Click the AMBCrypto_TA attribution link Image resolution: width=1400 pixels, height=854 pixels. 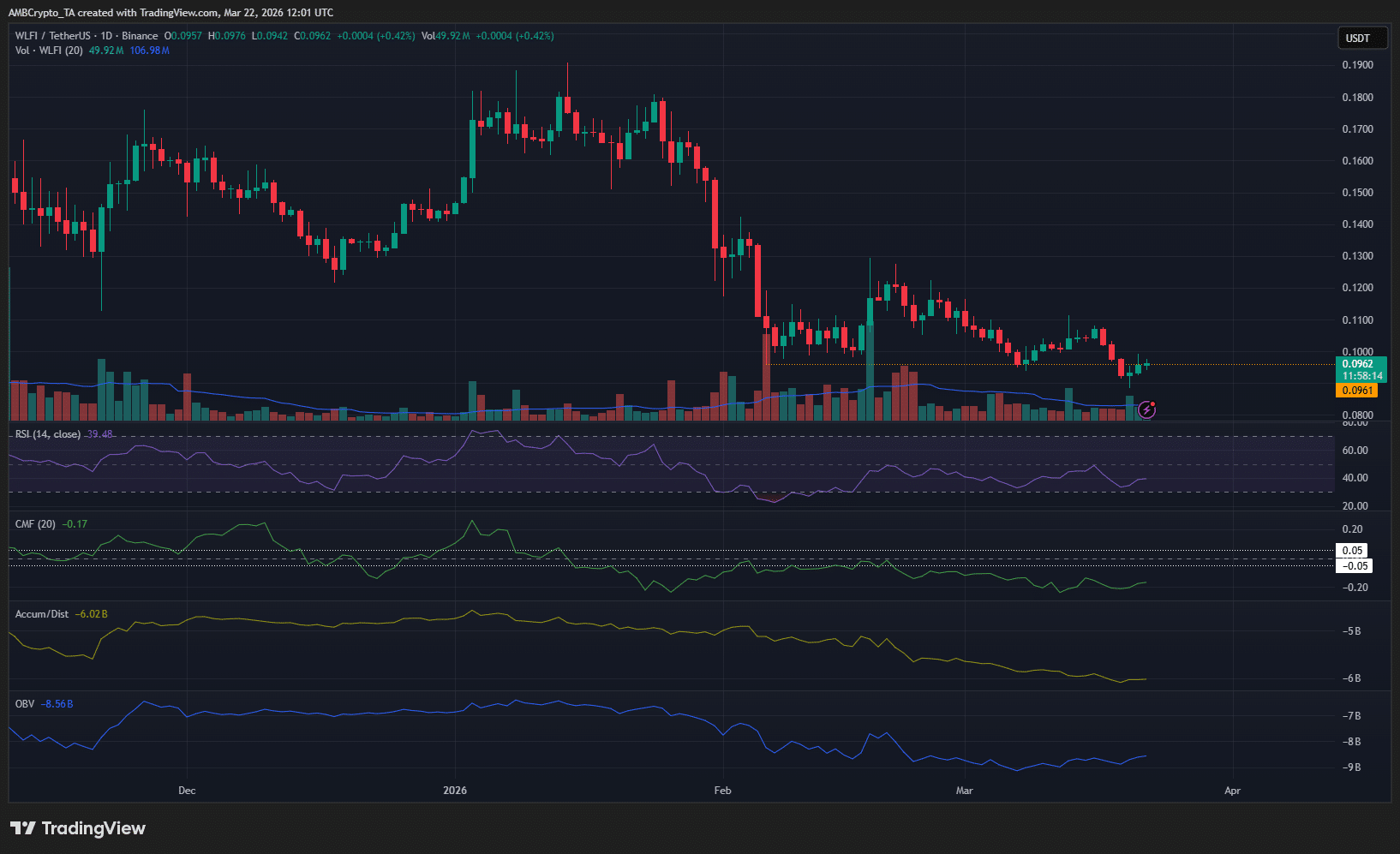[41, 13]
